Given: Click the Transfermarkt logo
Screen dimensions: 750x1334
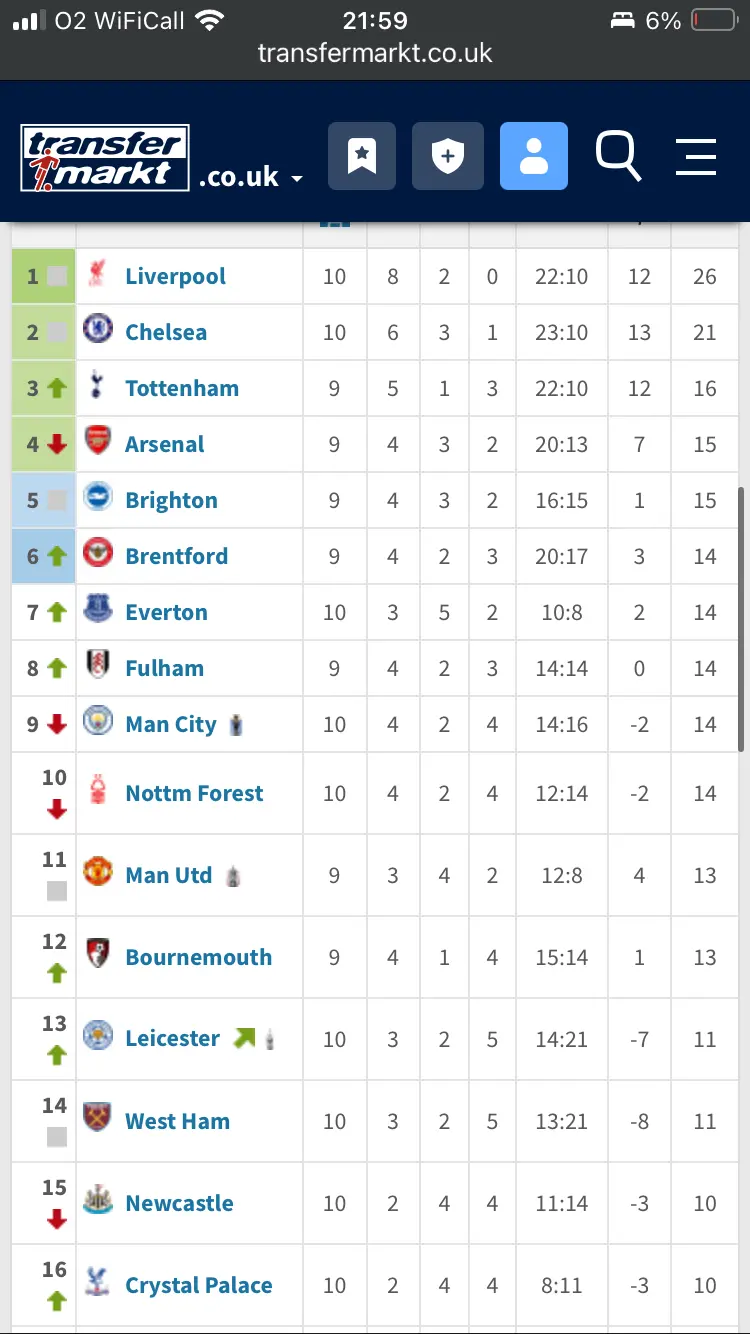Looking at the screenshot, I should point(105,158).
